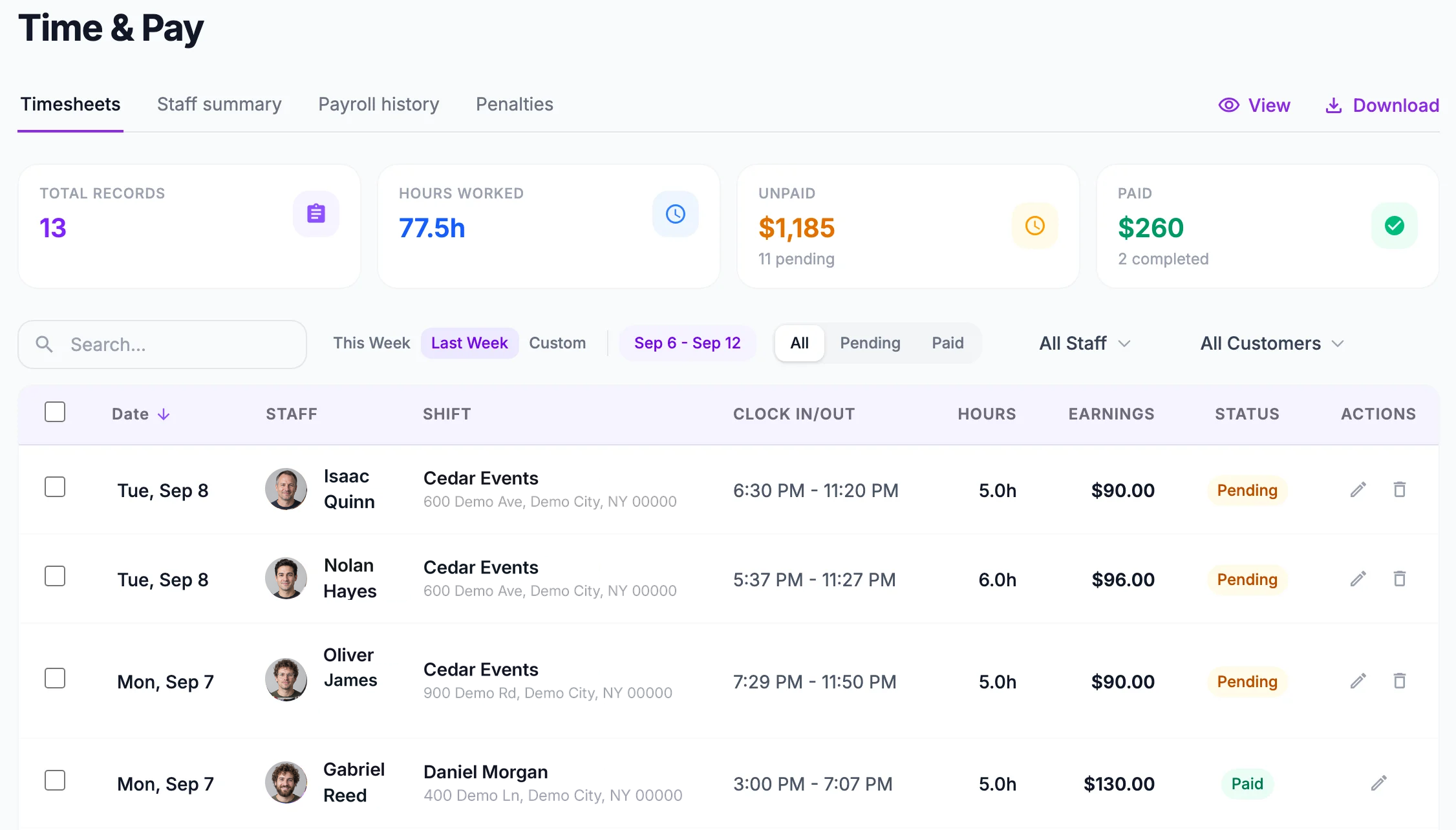The width and height of the screenshot is (1456, 830).
Task: Toggle the select-all checkbox in table header
Action: click(55, 412)
